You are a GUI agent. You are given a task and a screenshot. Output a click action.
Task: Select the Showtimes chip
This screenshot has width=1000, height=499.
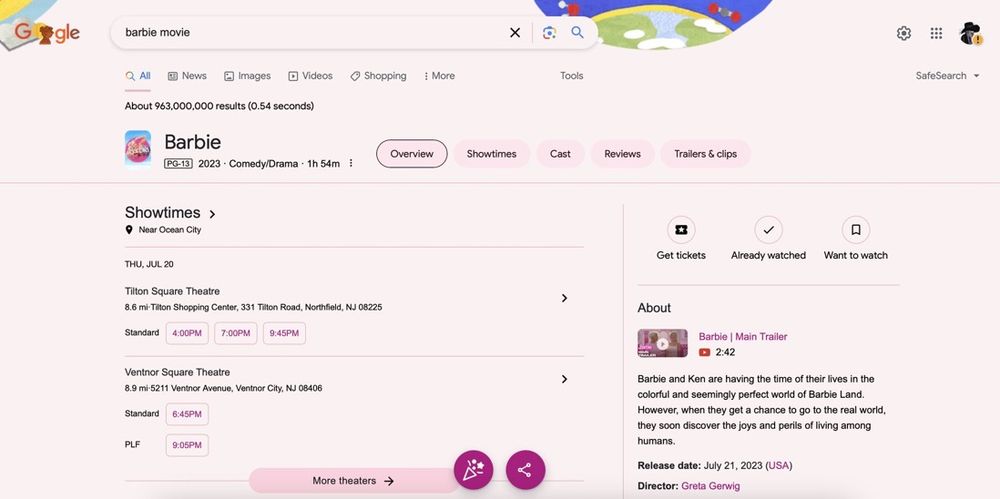click(x=492, y=154)
